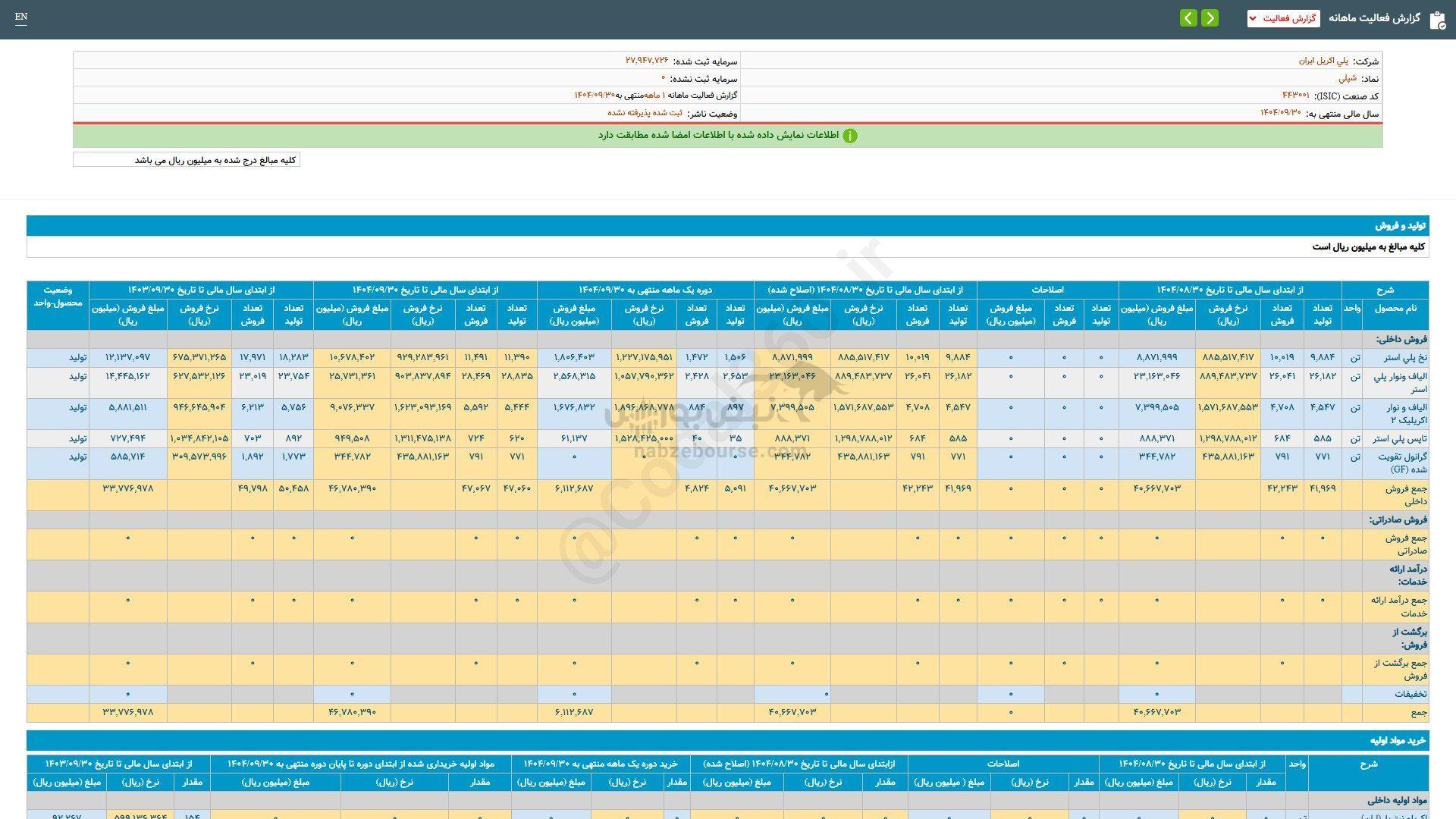
Task: Click the شرح column header in sales table
Action: point(1385,290)
